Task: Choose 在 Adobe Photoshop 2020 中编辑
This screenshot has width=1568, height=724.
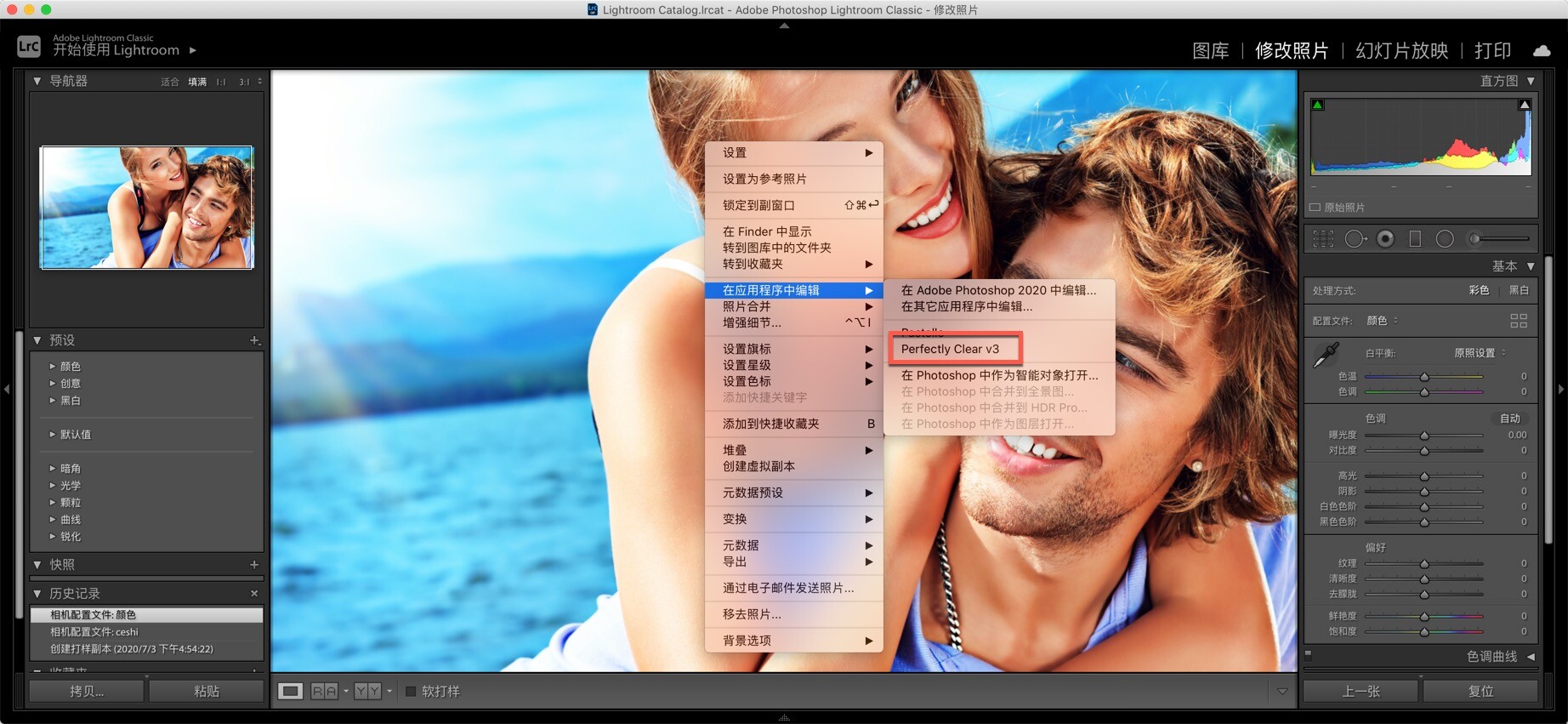Action: [x=999, y=290]
